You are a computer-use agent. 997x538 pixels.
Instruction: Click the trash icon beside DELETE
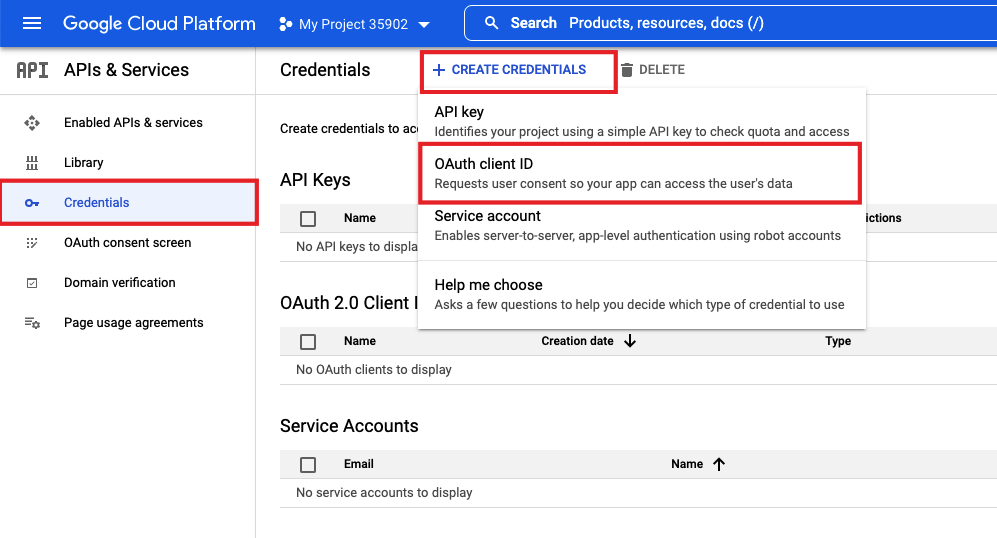[627, 70]
